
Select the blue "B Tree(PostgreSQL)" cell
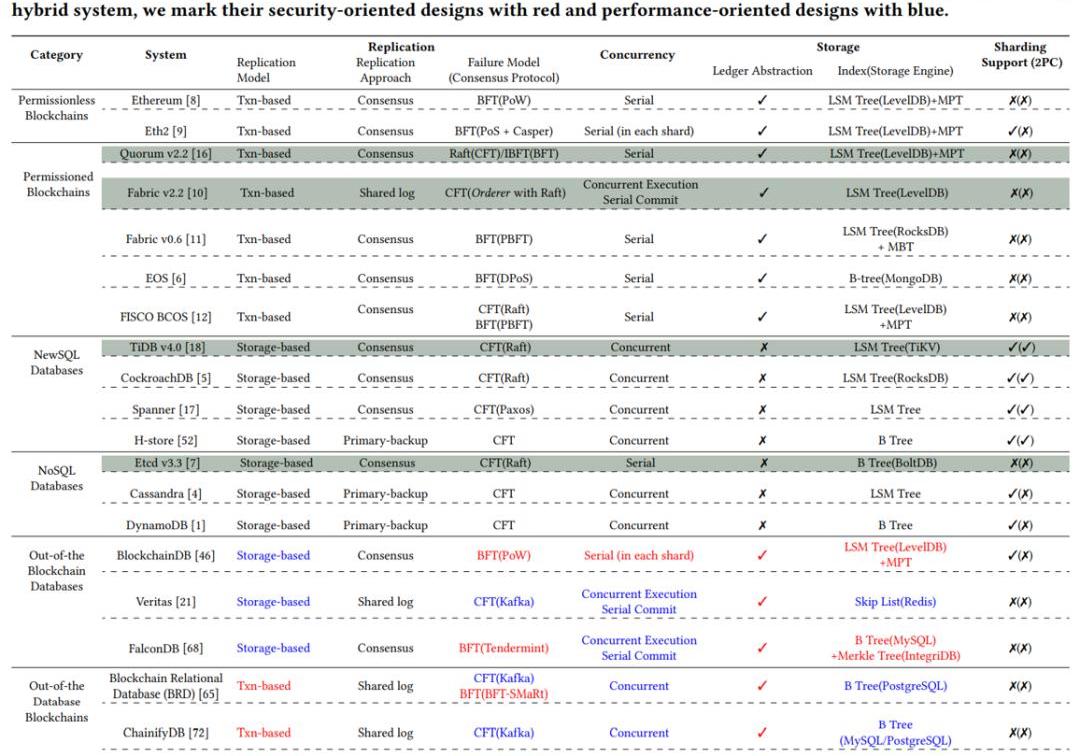[895, 686]
